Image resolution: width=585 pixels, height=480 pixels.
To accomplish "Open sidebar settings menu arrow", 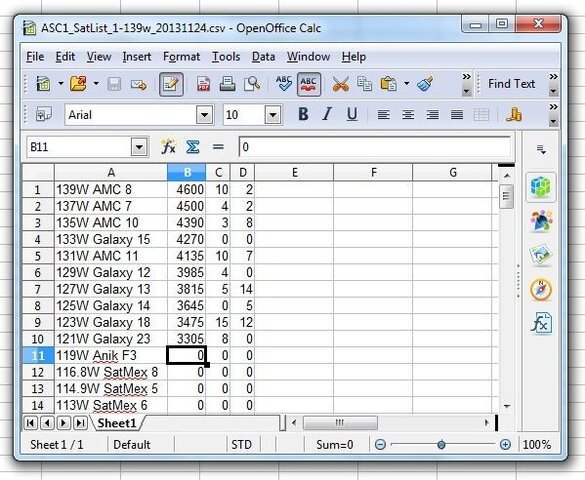I will pos(541,150).
